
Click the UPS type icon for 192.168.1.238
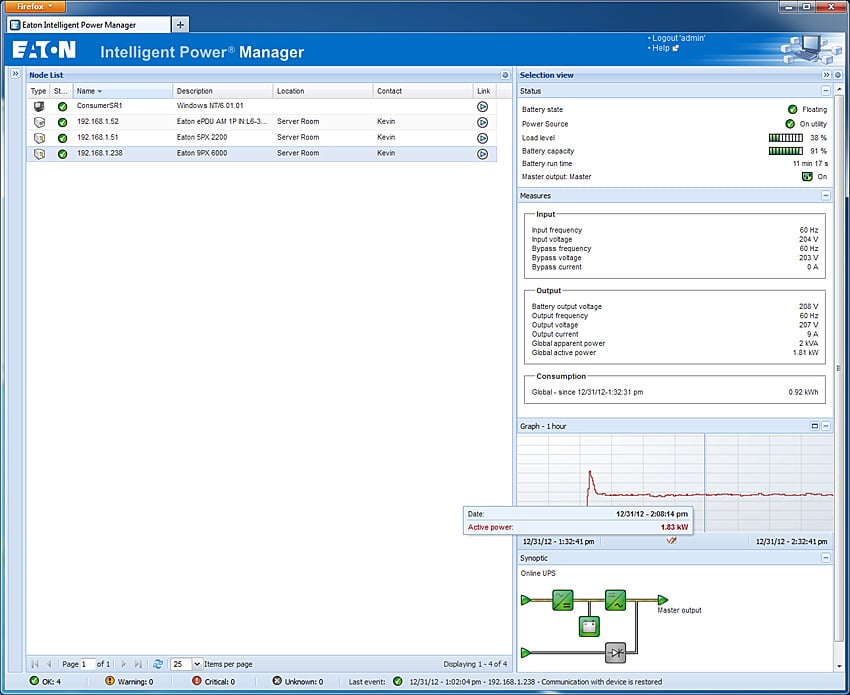coord(39,154)
